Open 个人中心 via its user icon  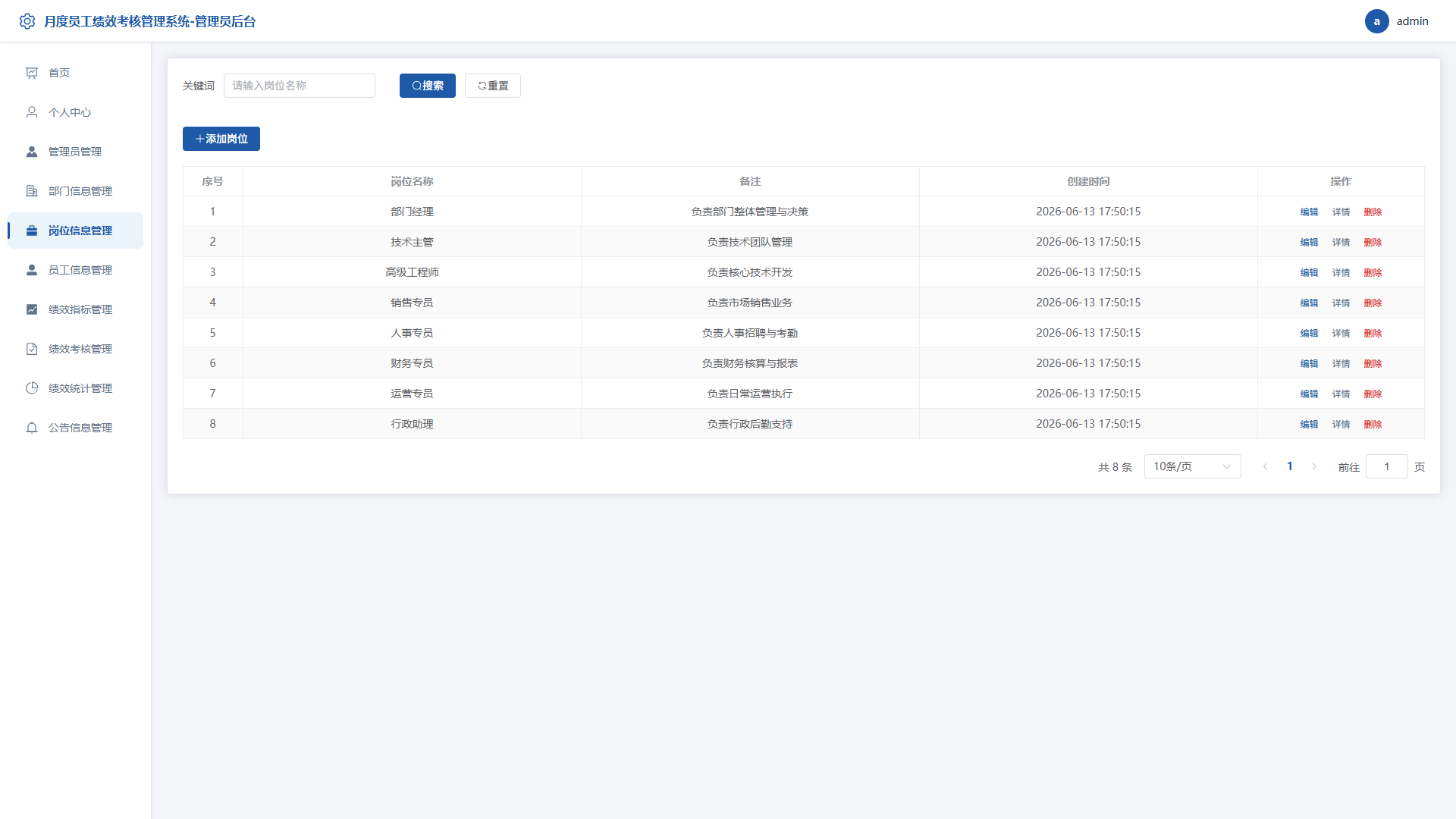32,112
